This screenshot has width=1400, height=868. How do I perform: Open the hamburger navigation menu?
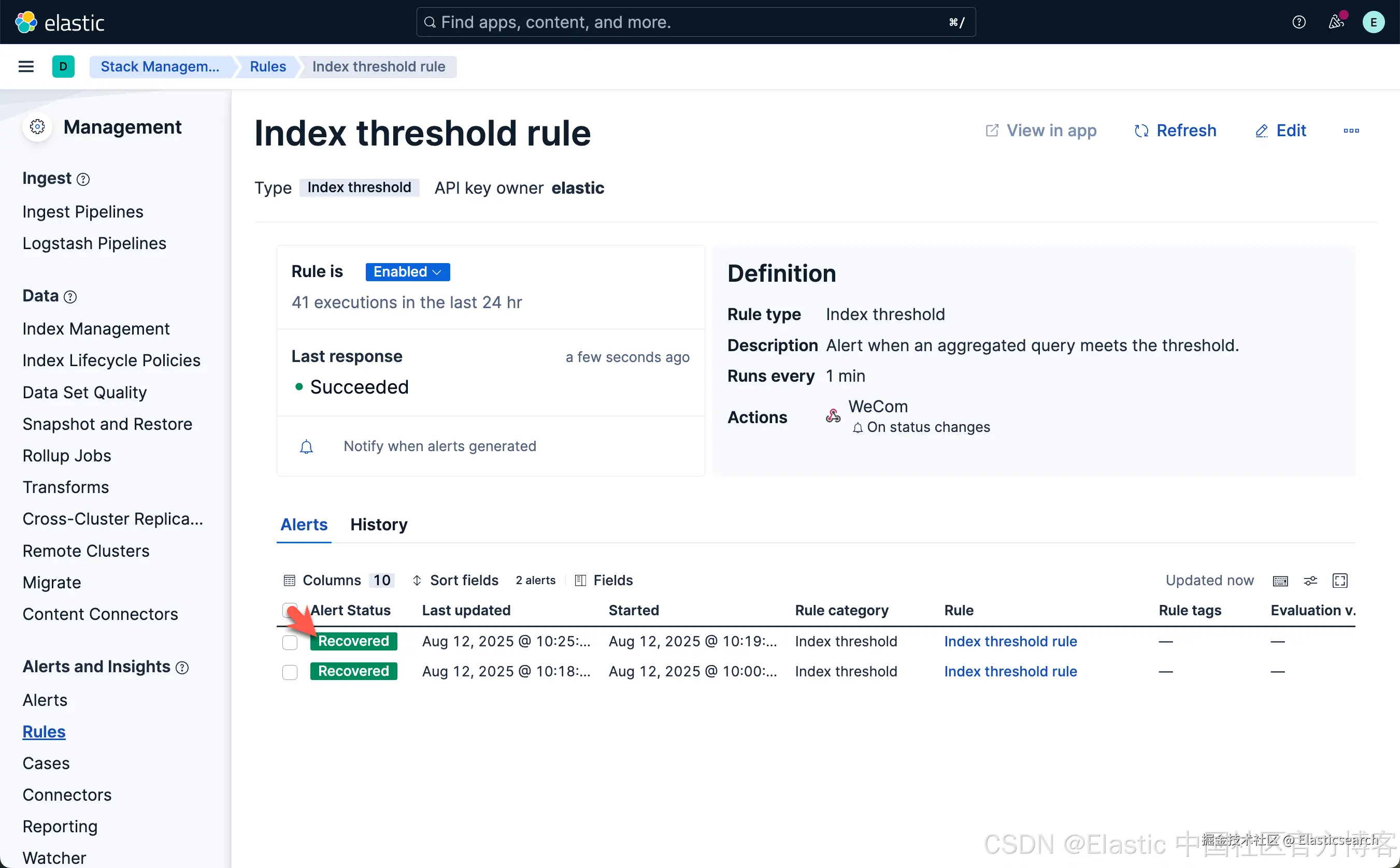[x=26, y=67]
